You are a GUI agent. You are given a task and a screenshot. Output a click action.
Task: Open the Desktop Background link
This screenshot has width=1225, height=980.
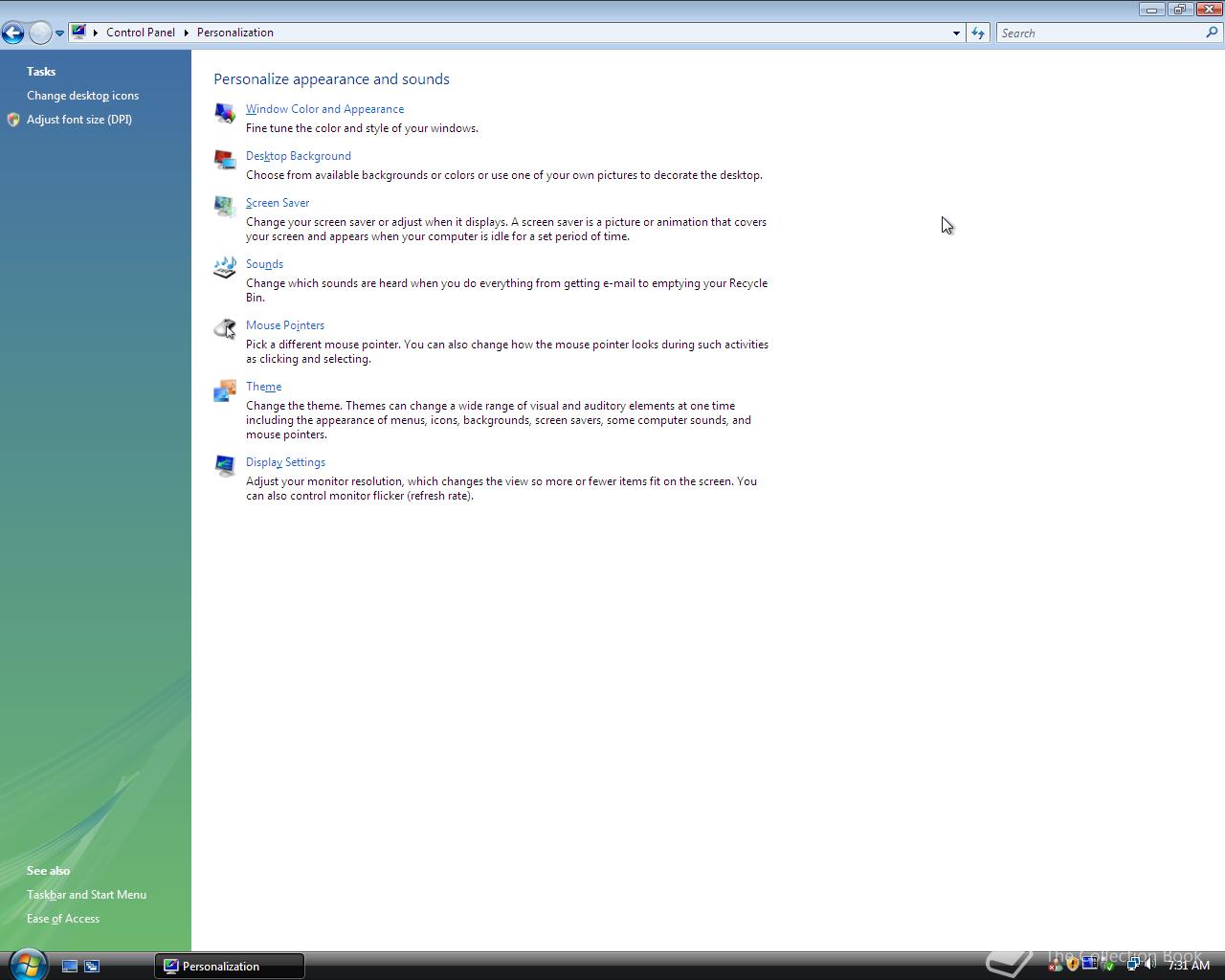coord(299,156)
